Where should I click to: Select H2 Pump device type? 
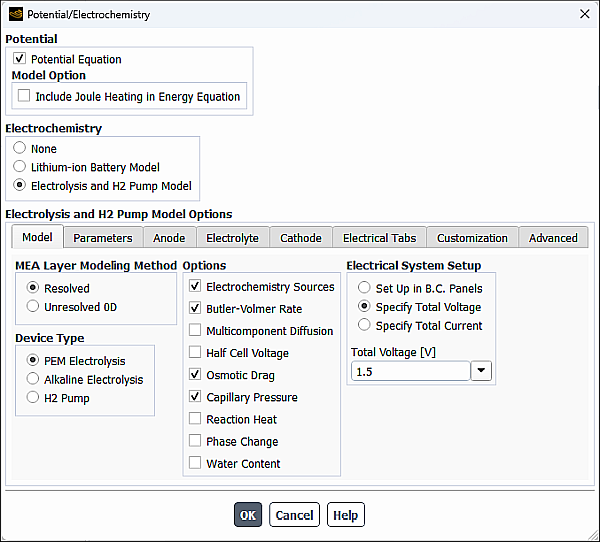33,398
